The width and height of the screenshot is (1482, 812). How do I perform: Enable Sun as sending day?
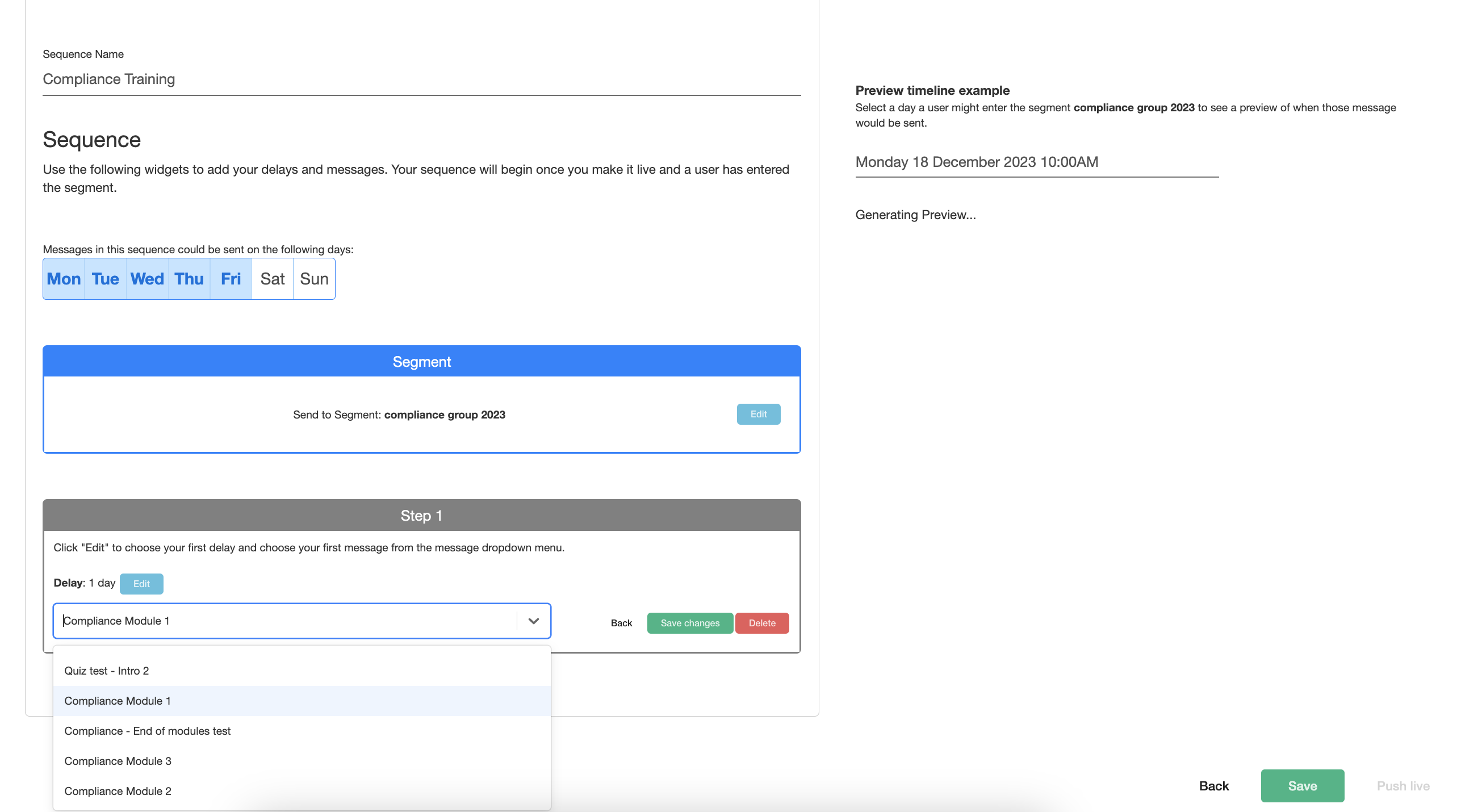[x=314, y=279]
